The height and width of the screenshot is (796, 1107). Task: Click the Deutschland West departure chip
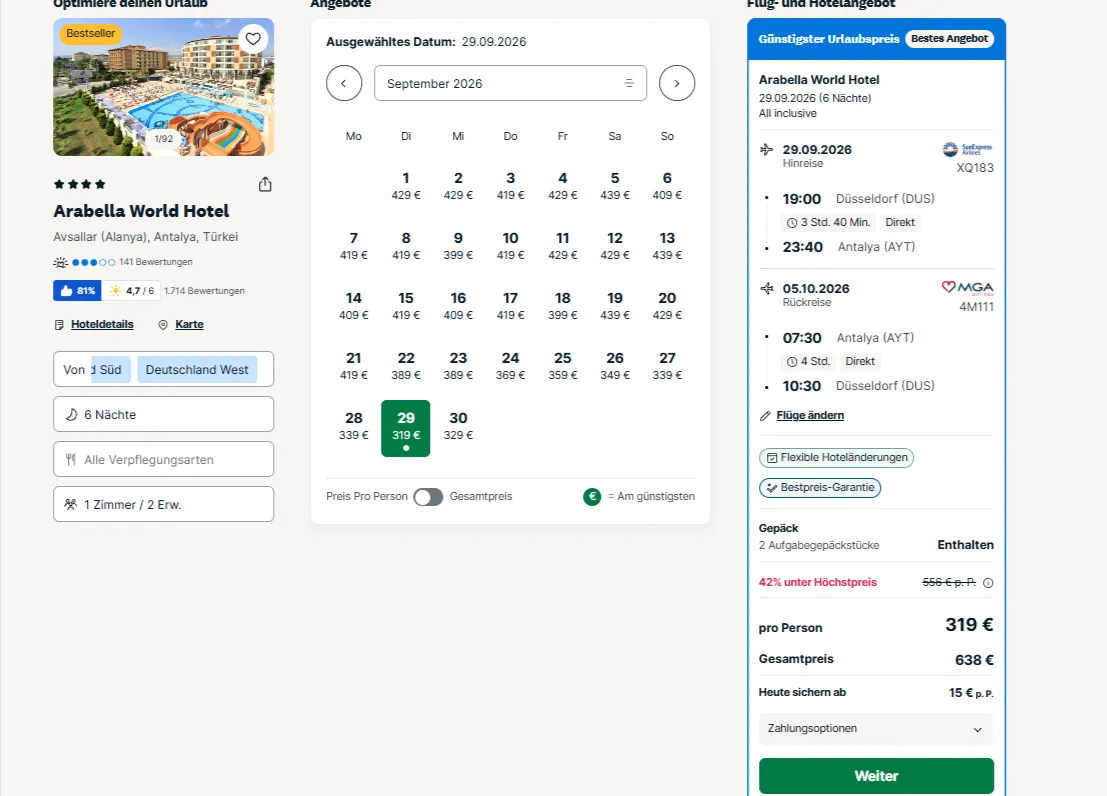197,370
